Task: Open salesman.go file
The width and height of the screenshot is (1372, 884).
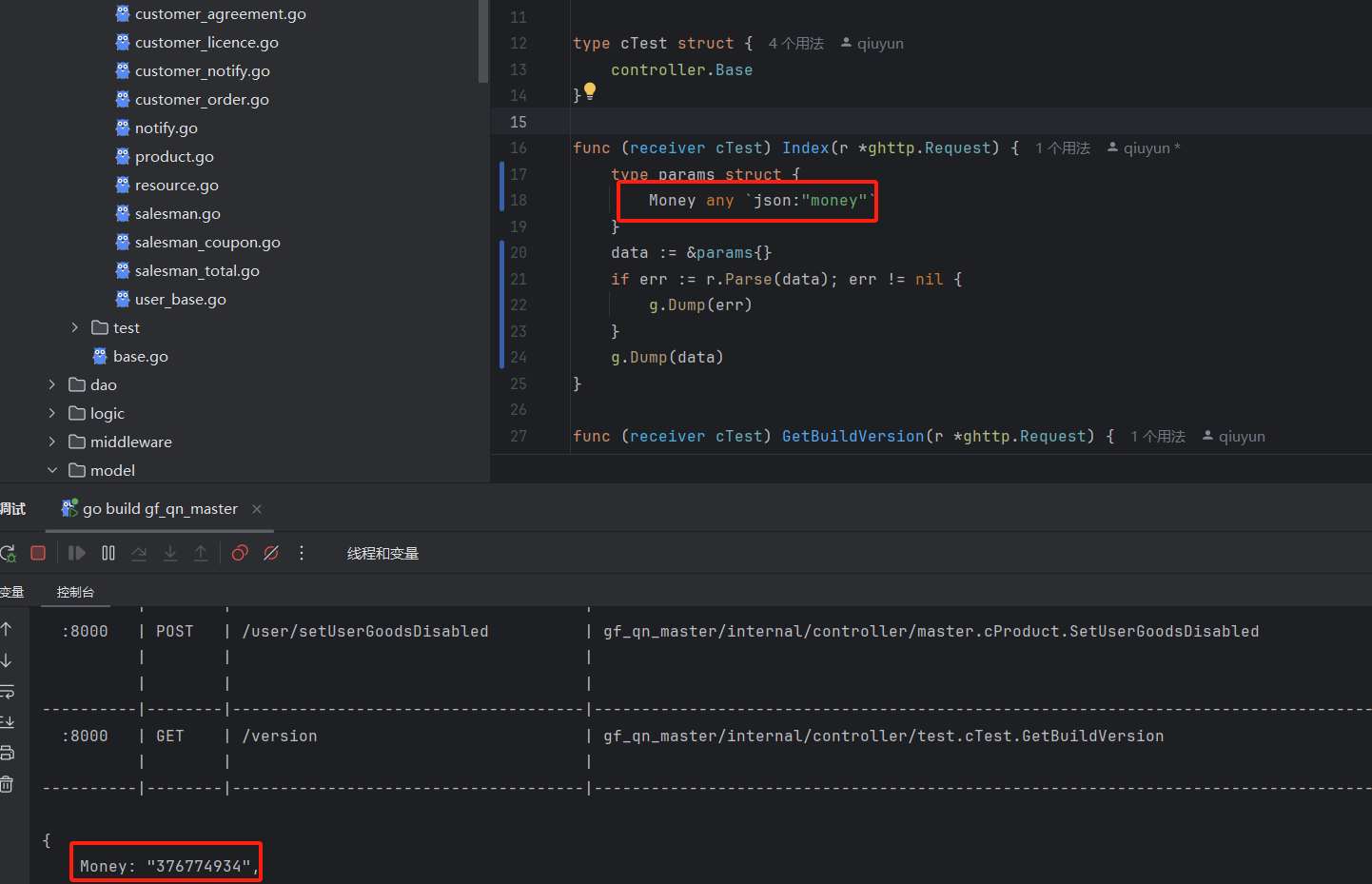Action: (x=178, y=214)
